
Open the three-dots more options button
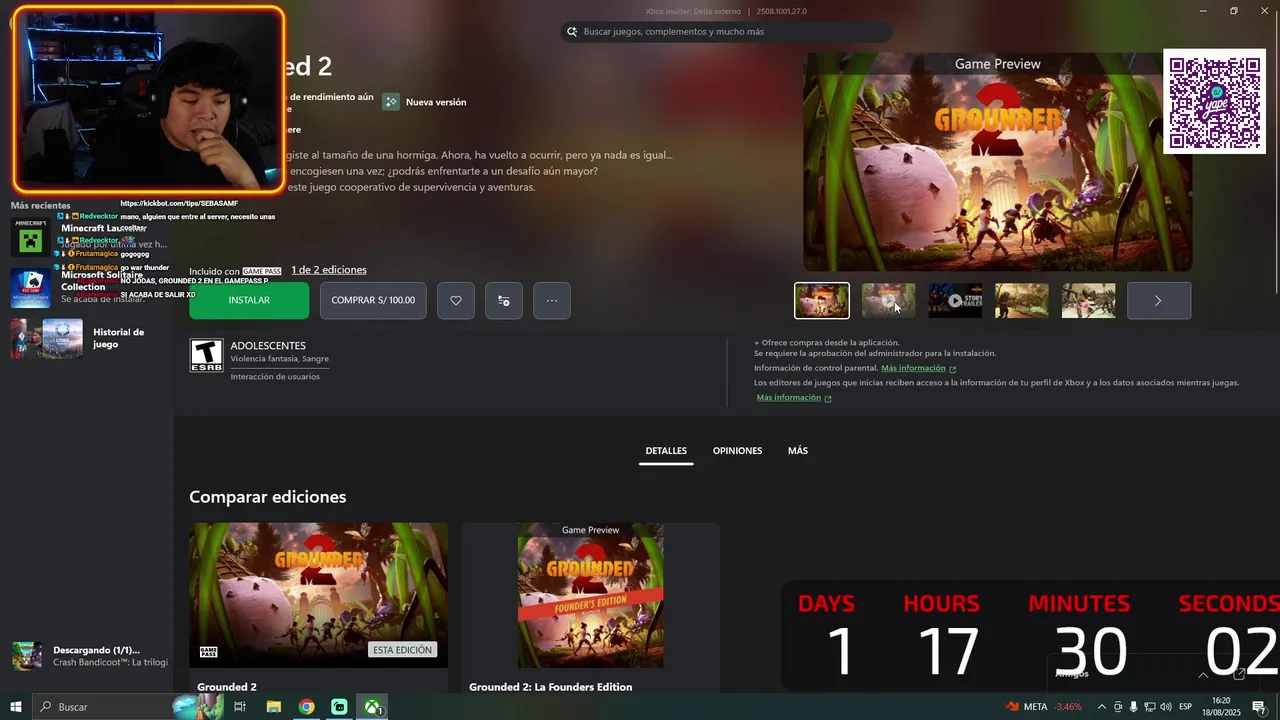551,300
